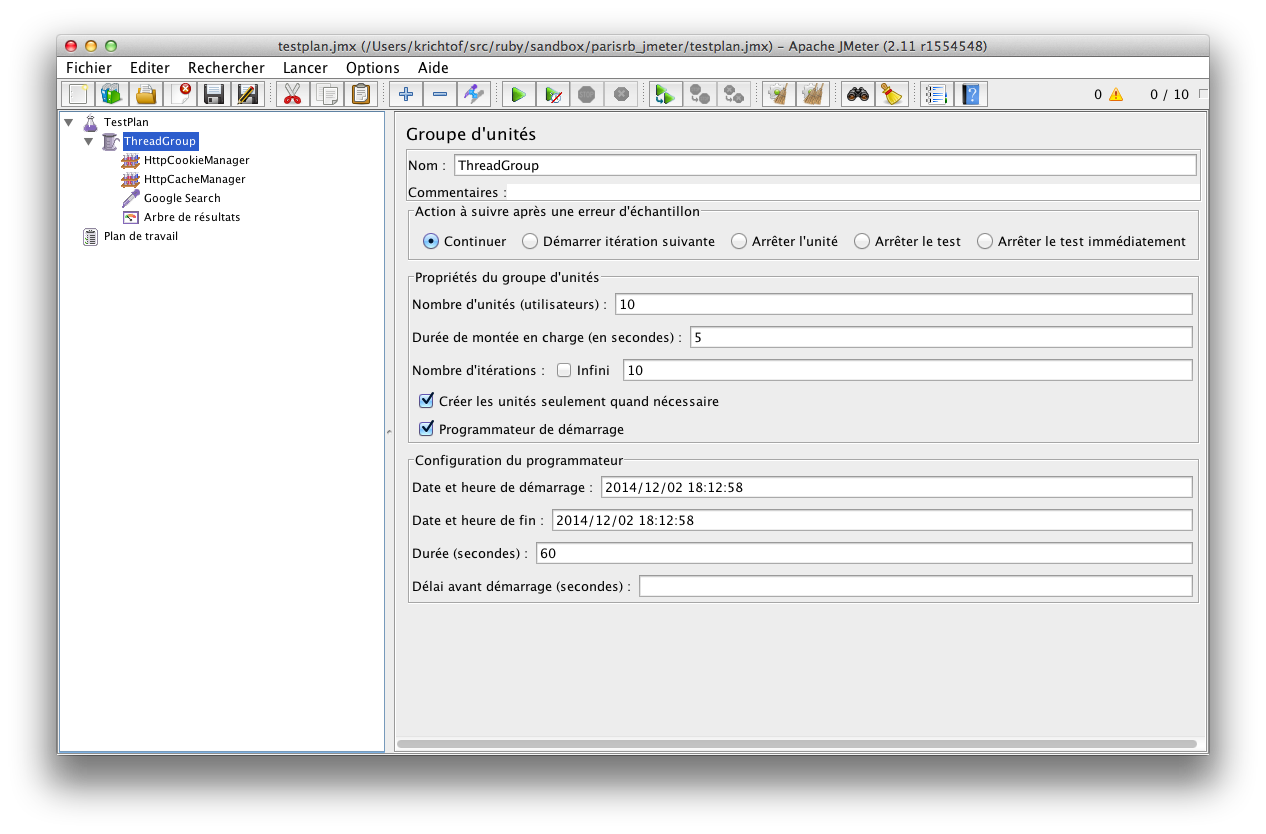This screenshot has width=1266, height=834.
Task: Open the Function helper list icon
Action: pyautogui.click(x=937, y=94)
